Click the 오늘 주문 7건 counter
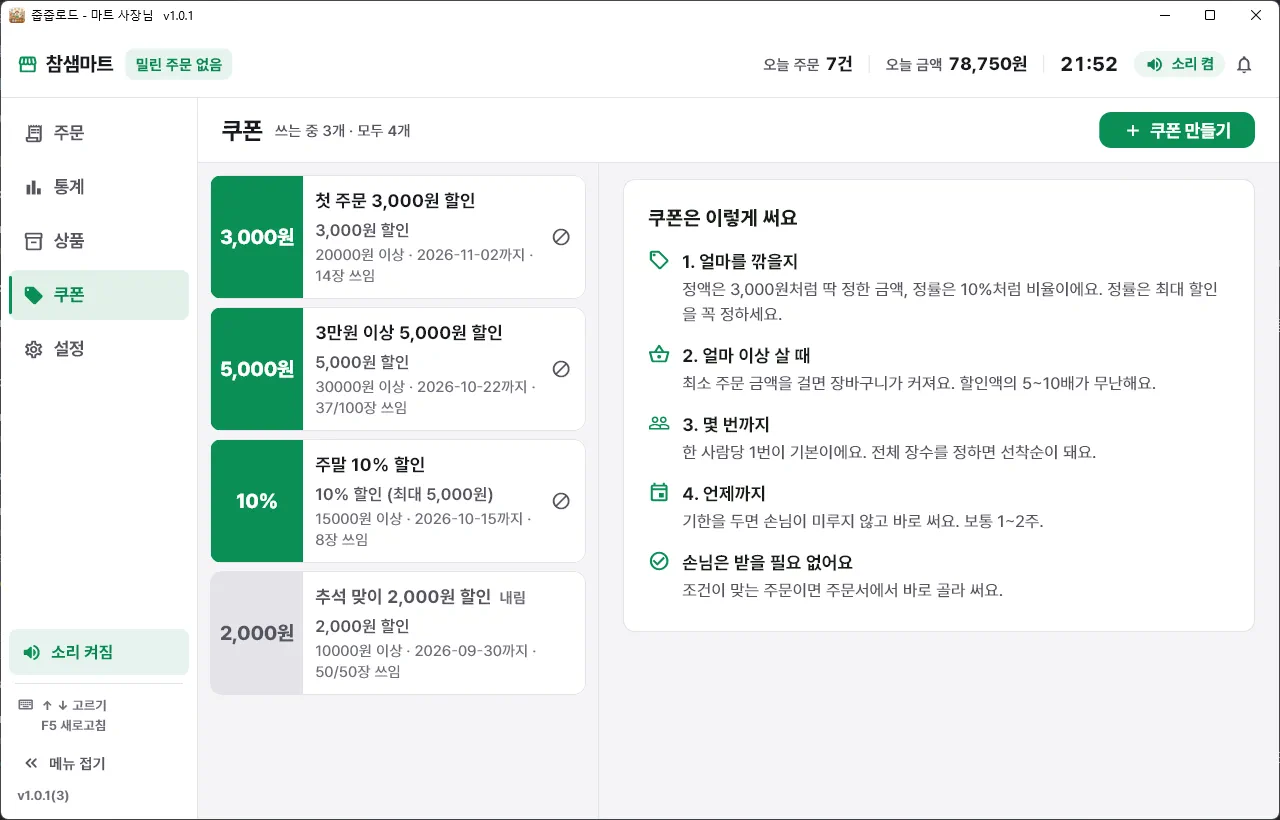The height and width of the screenshot is (820, 1280). click(x=807, y=64)
